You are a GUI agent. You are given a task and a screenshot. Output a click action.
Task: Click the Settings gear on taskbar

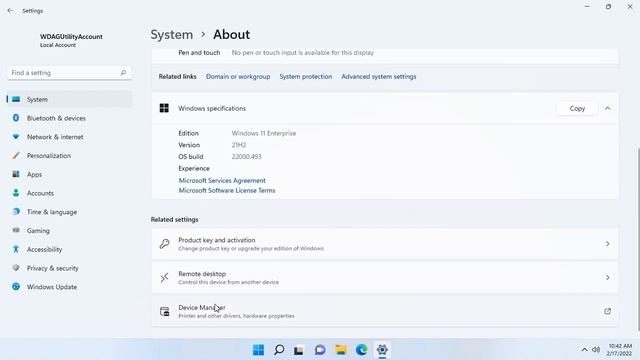point(382,350)
